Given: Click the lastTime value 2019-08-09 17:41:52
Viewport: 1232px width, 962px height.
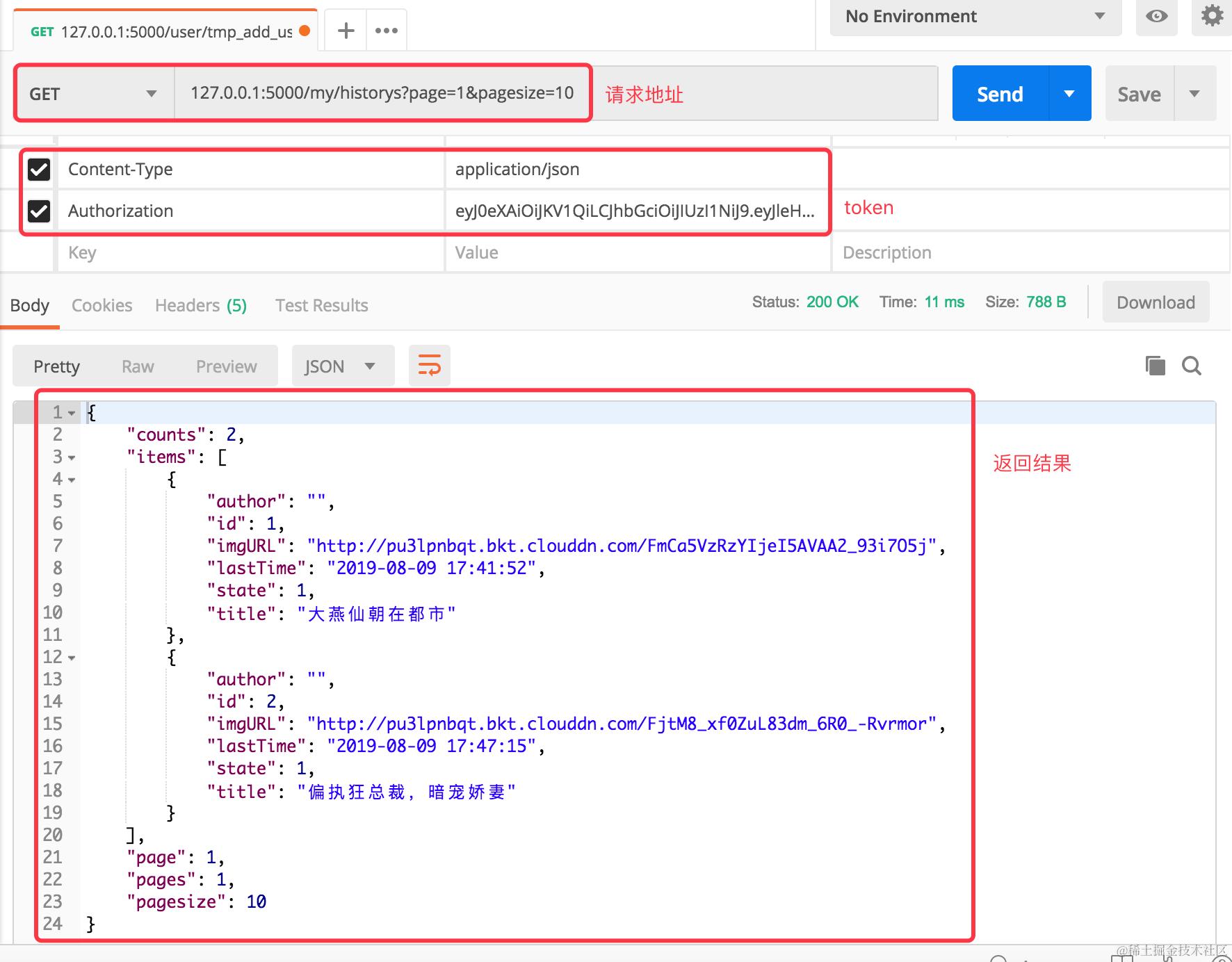Looking at the screenshot, I should 432,569.
